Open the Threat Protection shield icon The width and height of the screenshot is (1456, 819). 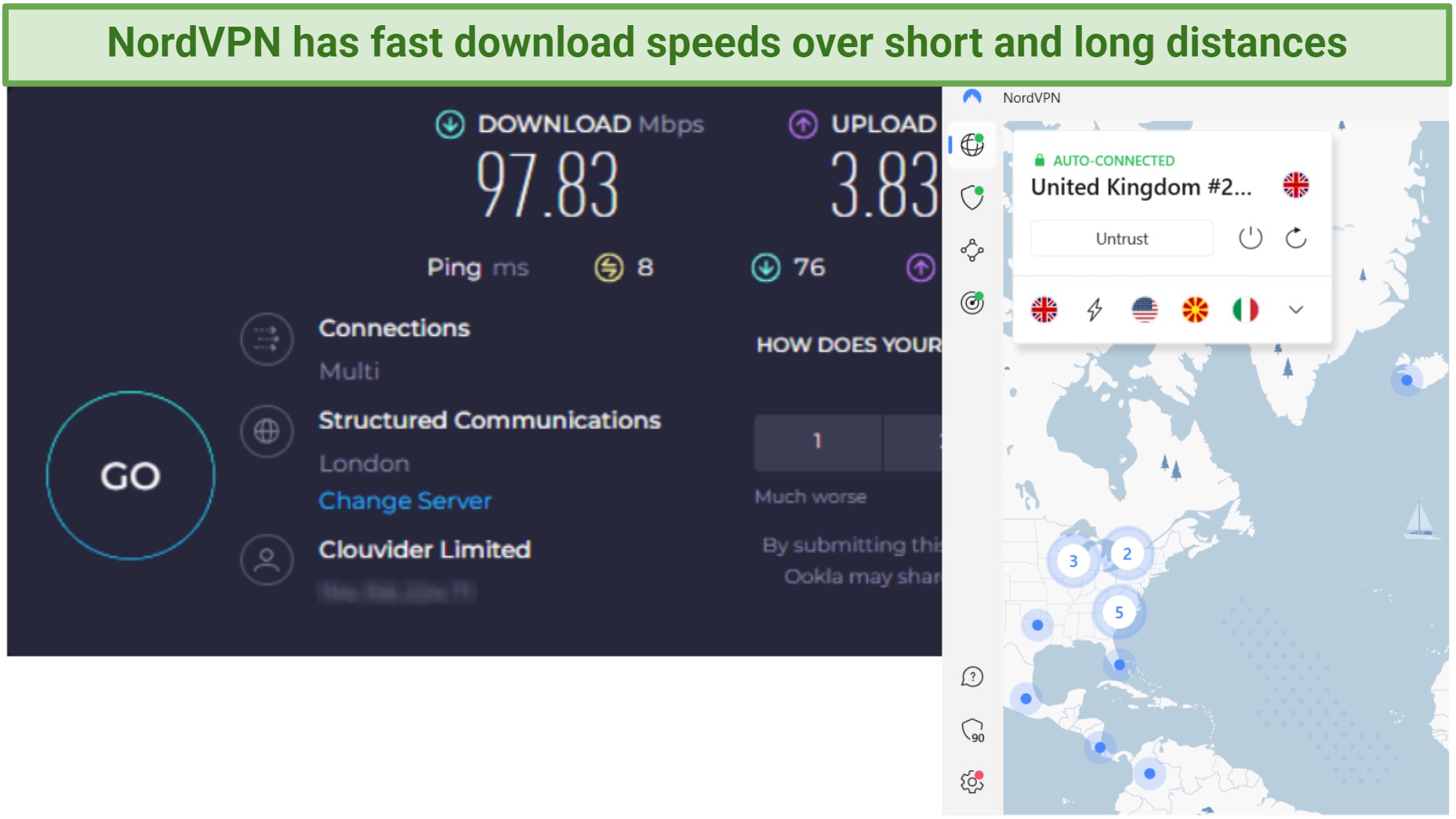972,197
